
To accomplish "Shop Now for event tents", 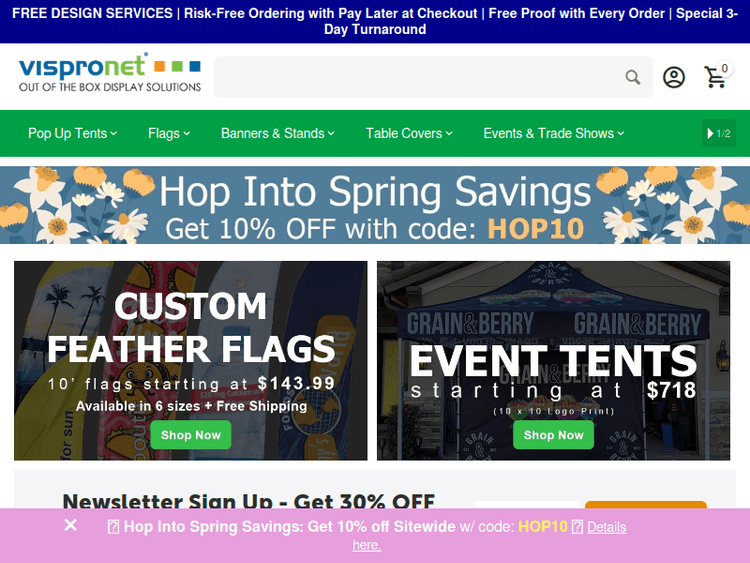I will [x=553, y=435].
